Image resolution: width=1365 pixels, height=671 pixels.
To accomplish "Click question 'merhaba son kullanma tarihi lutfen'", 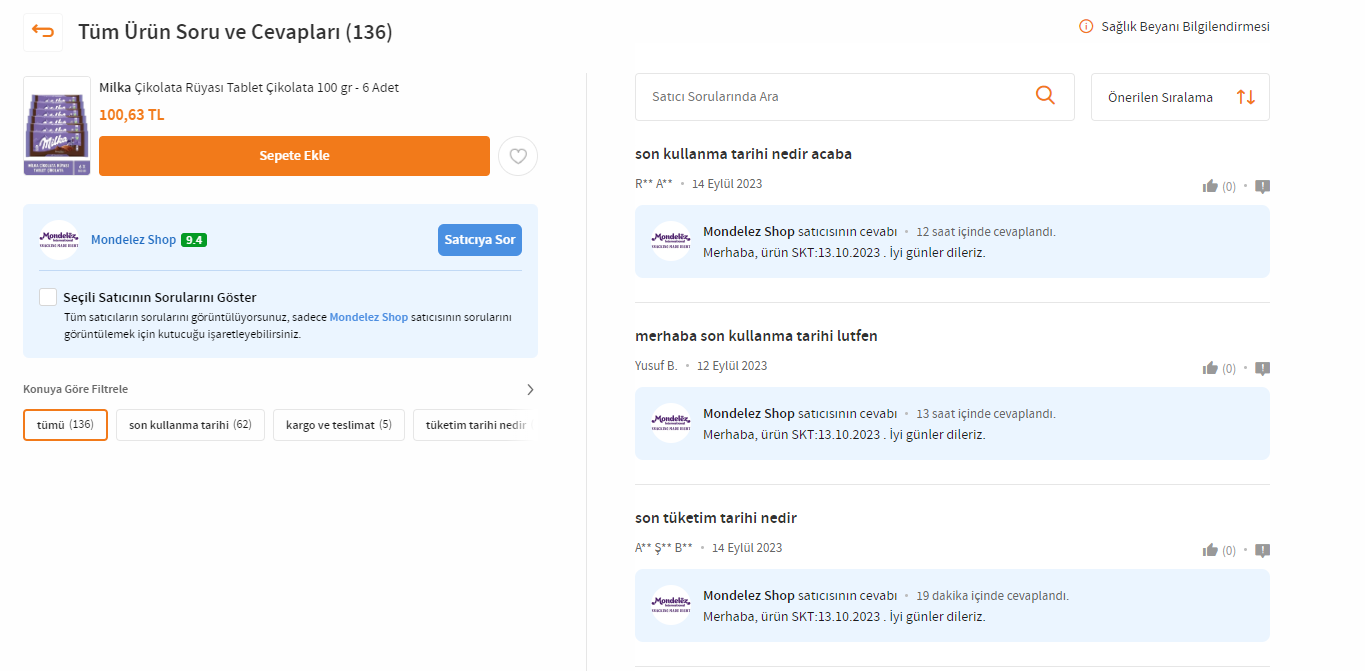I will tap(756, 336).
